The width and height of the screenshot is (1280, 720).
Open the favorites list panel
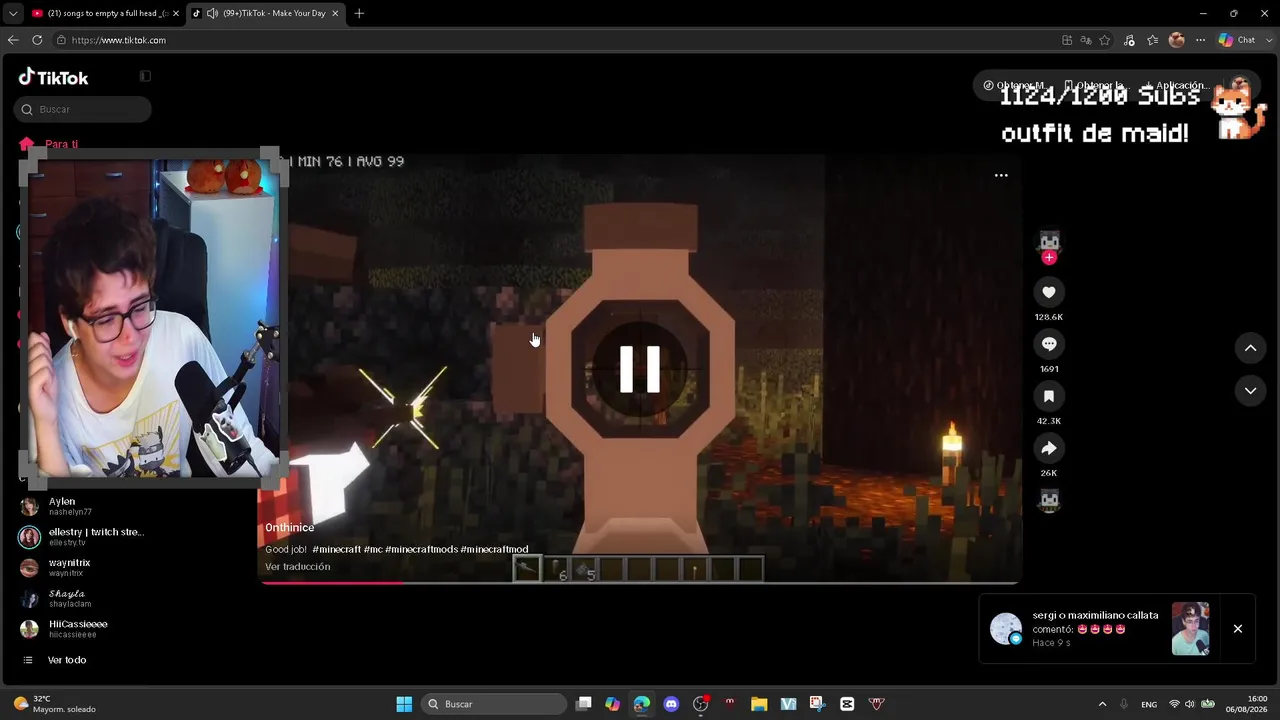coord(1153,40)
